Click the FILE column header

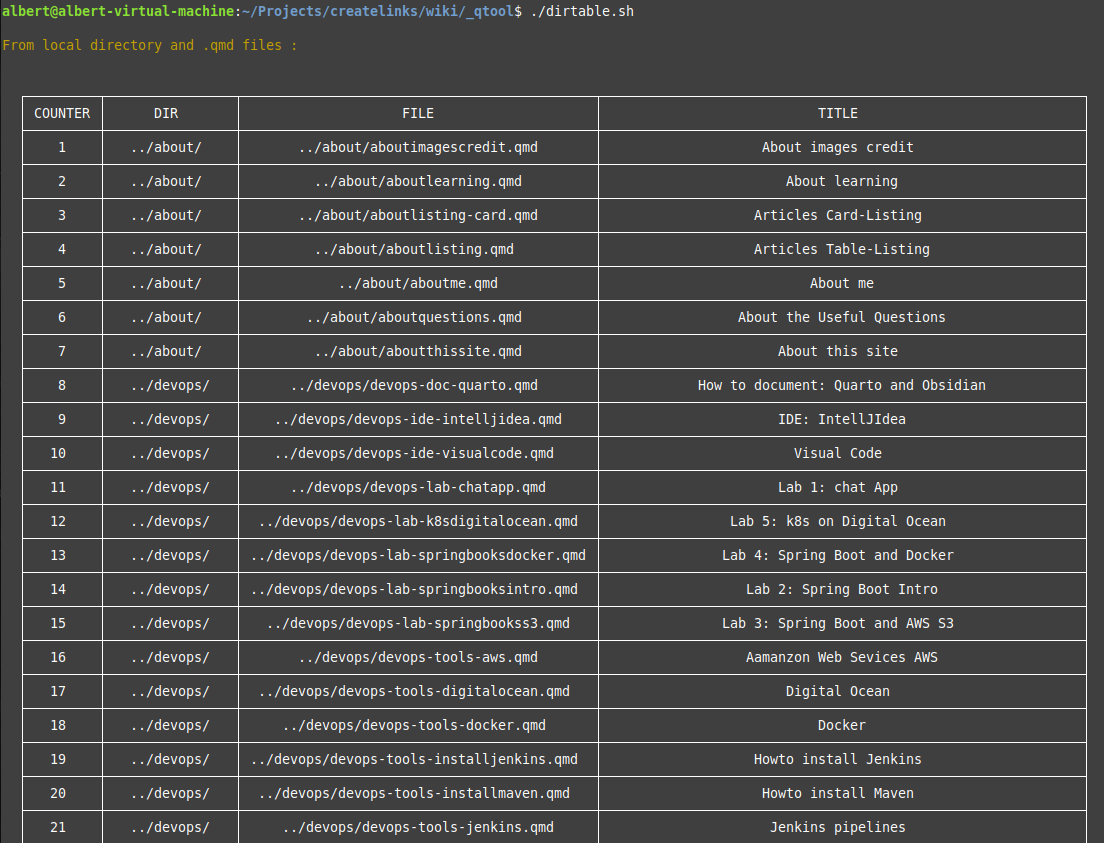418,113
